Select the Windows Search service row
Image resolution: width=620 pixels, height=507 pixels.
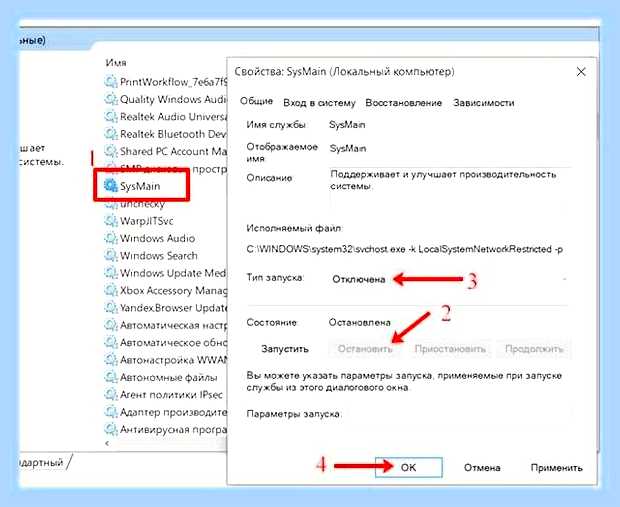coord(151,255)
